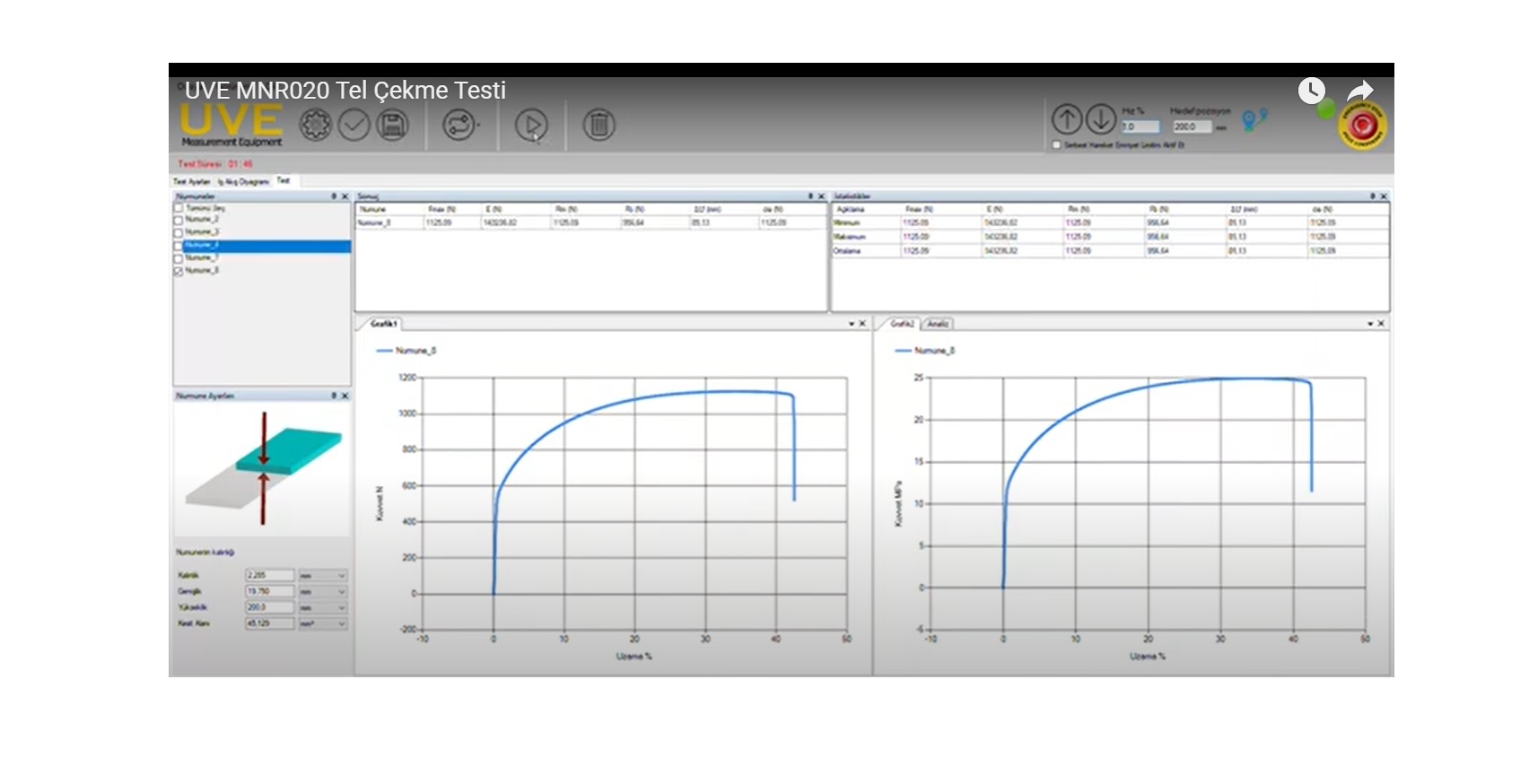Click the Kesit Alanı value field

pyautogui.click(x=270, y=623)
